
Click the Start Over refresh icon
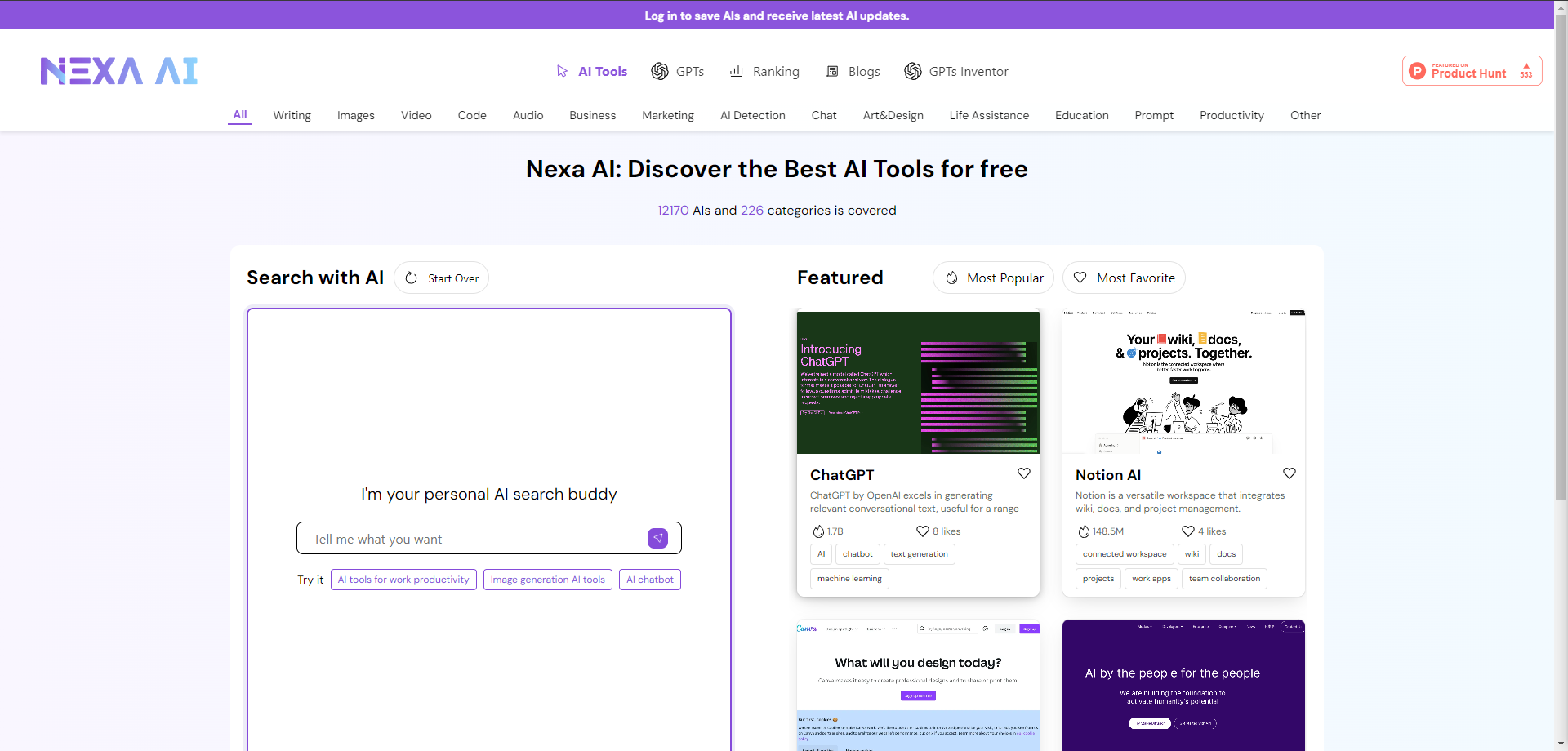coord(412,278)
